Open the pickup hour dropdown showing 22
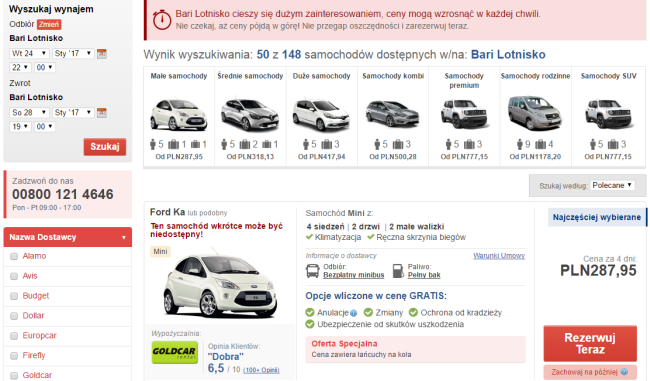650x381 pixels. point(20,68)
